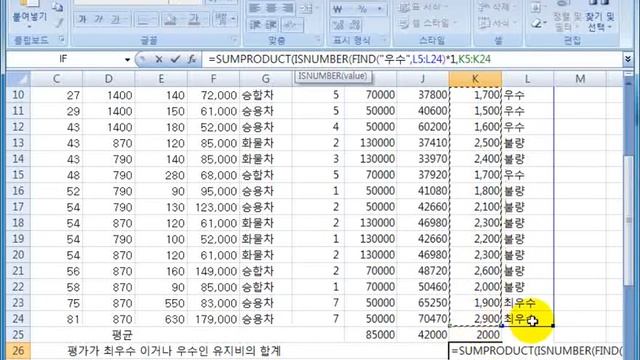
Task: Click the Fill icon in editing group
Action: click(537, 8)
